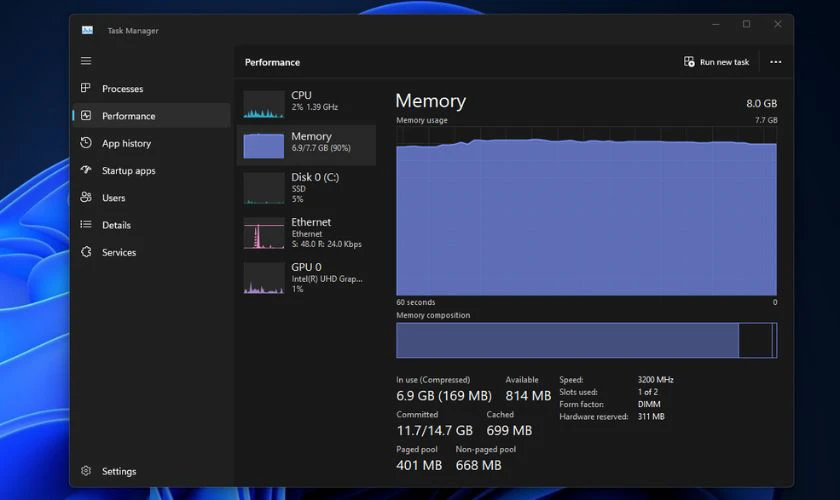Select the Ethernet mini graph thumbnail
The width and height of the screenshot is (840, 500).
264,233
